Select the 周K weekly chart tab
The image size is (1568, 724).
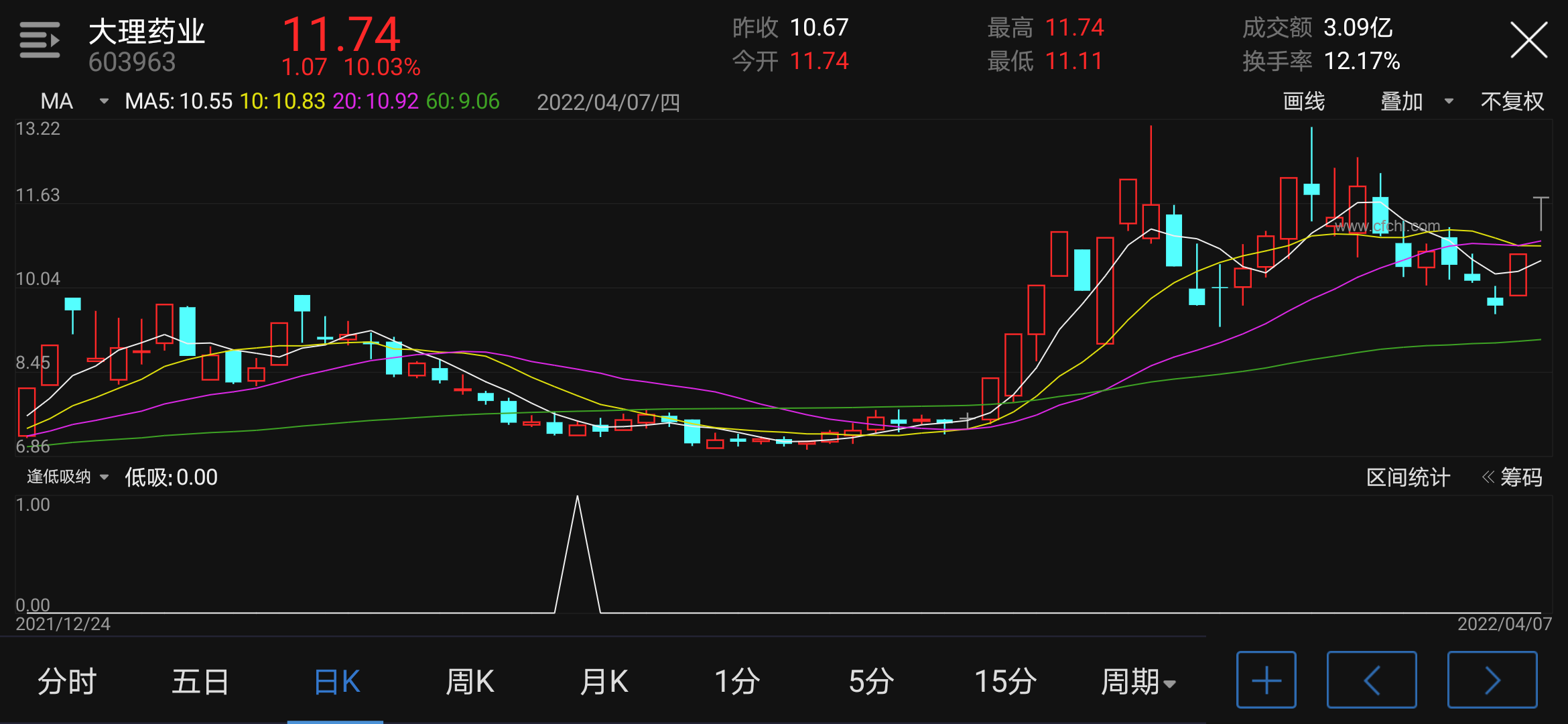pyautogui.click(x=470, y=682)
